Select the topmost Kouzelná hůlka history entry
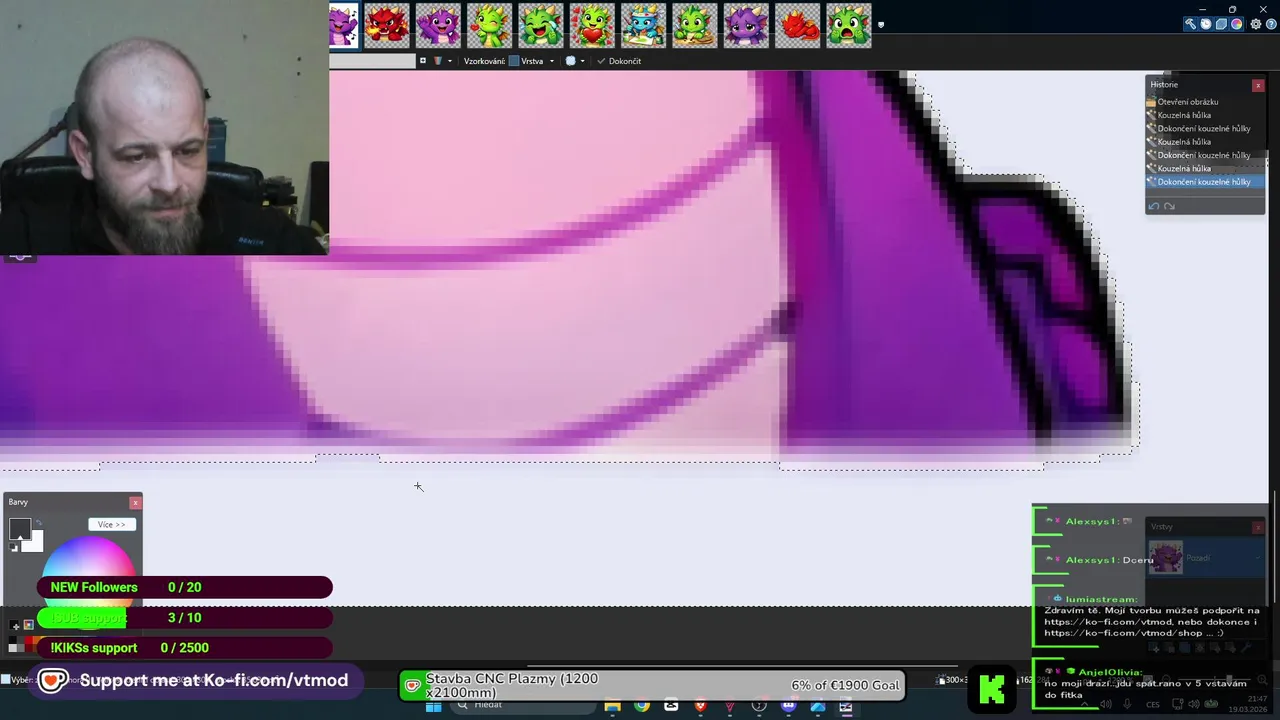The width and height of the screenshot is (1280, 720). click(1205, 115)
